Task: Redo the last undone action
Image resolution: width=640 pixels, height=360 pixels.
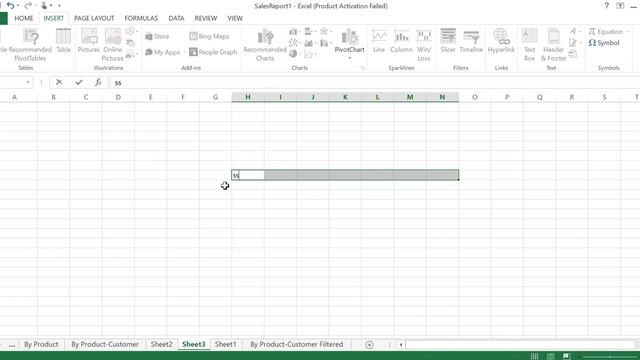Action: point(28,6)
